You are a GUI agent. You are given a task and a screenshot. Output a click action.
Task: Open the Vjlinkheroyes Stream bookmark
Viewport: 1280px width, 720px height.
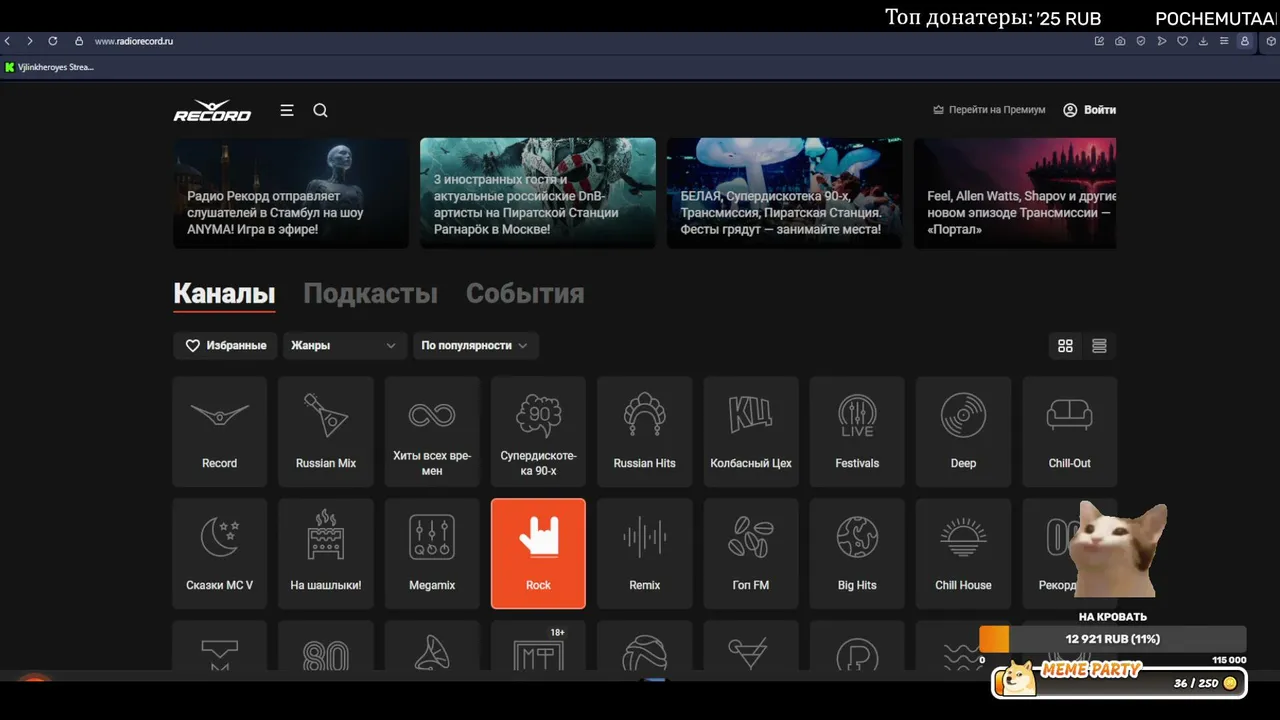pos(49,67)
